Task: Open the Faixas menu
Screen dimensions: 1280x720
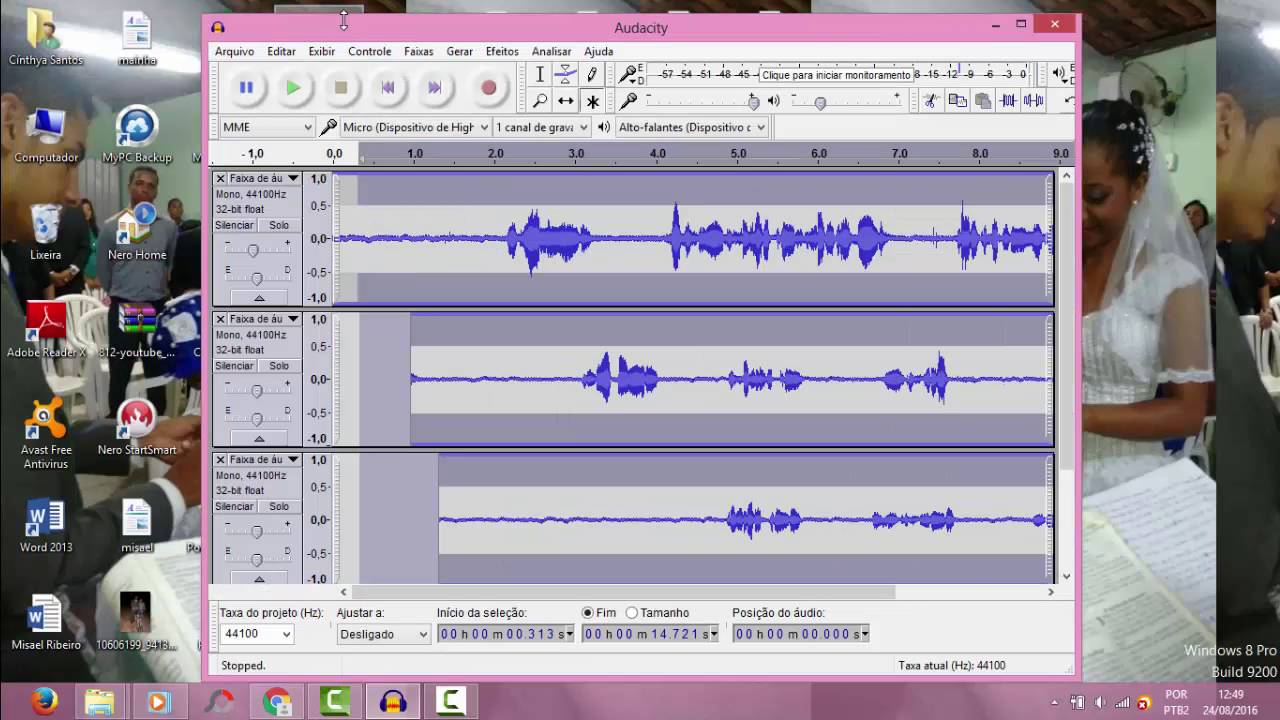Action: click(418, 51)
